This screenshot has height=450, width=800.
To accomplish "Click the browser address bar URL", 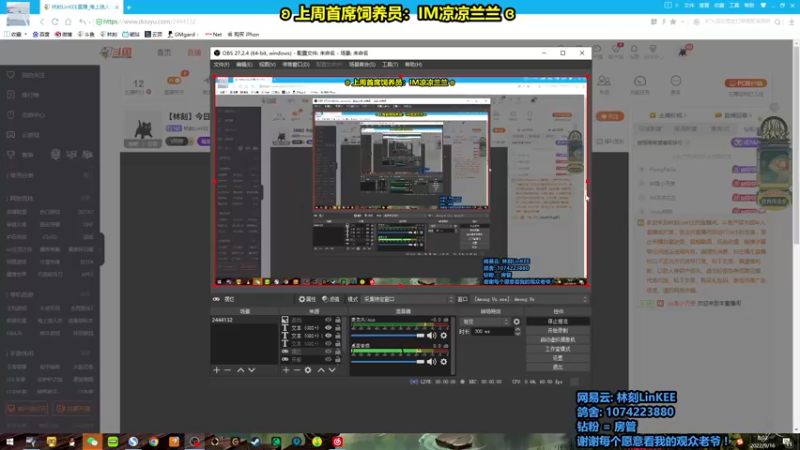I will (x=149, y=22).
